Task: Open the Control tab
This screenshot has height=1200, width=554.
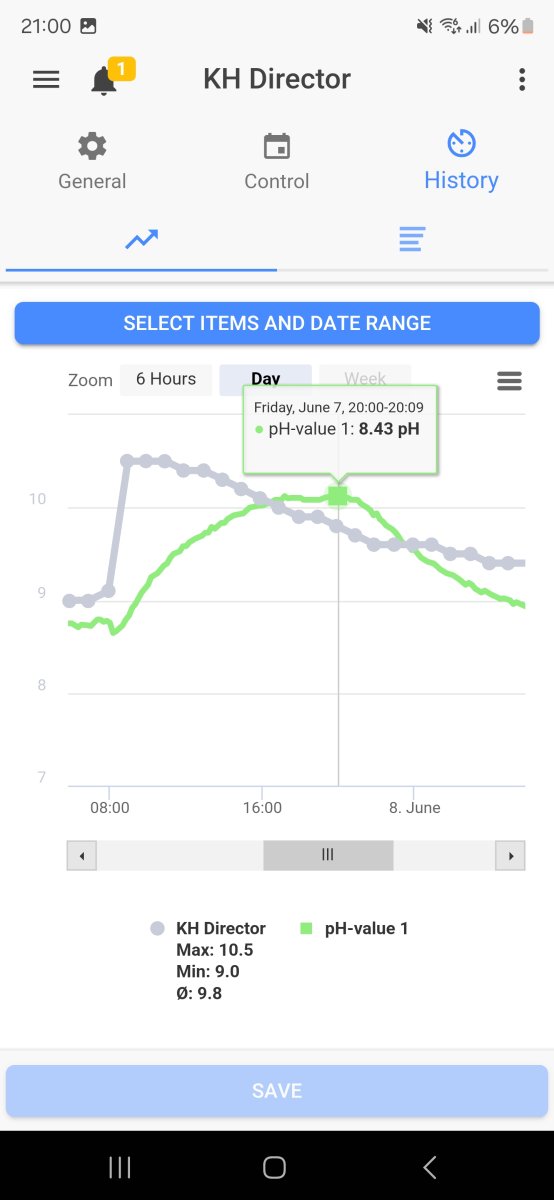Action: [x=277, y=162]
